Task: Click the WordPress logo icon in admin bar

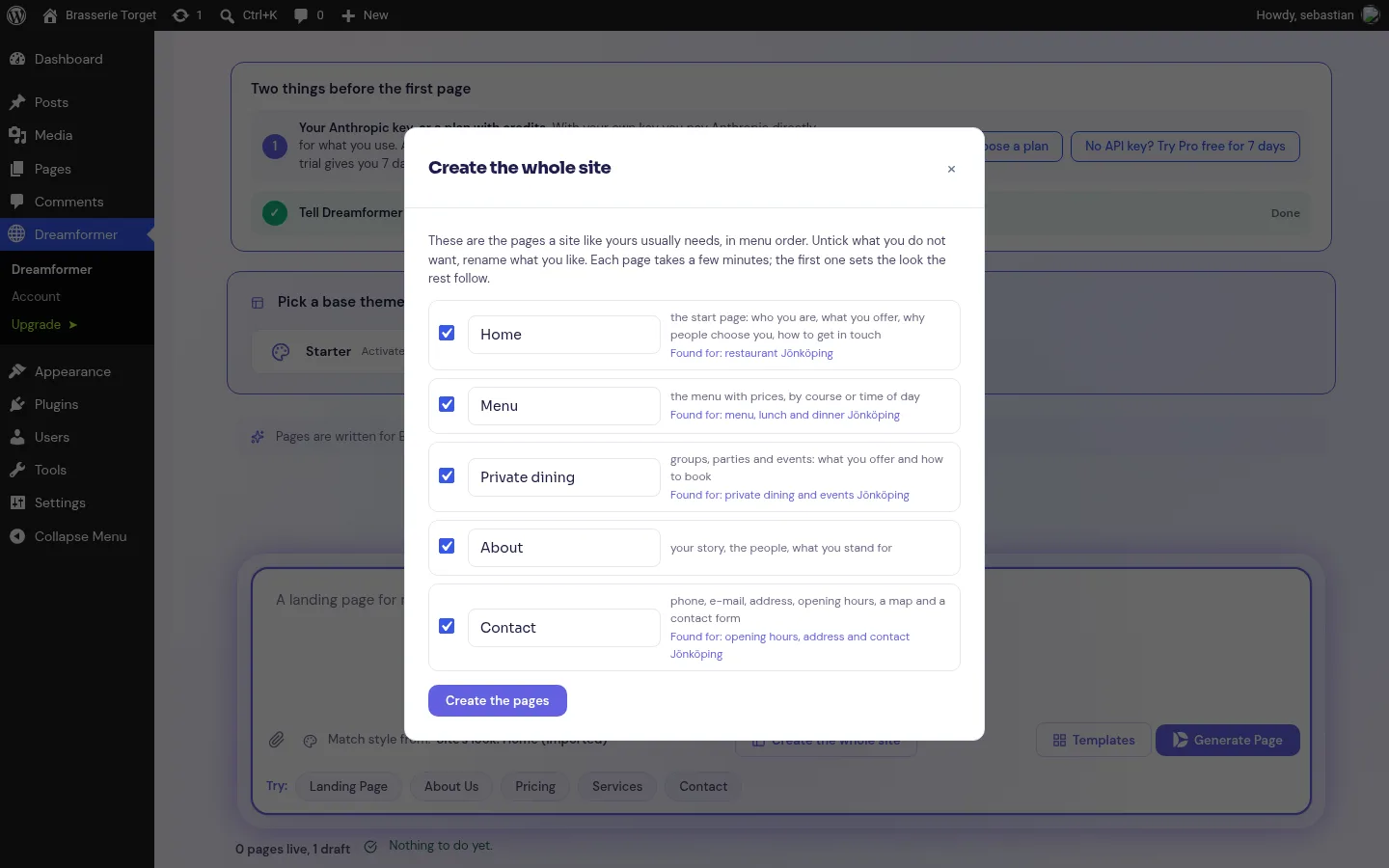Action: 16,15
